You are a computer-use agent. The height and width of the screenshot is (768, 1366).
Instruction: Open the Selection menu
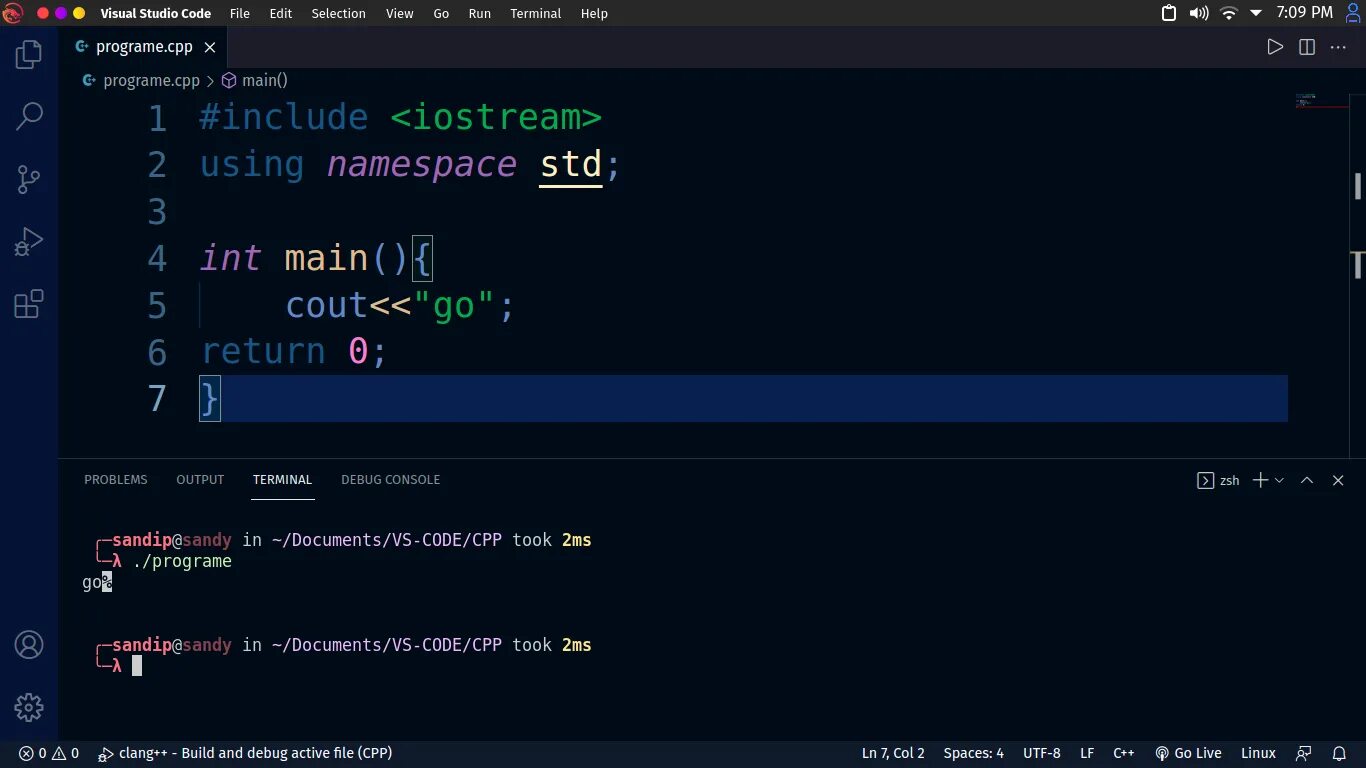(x=338, y=13)
